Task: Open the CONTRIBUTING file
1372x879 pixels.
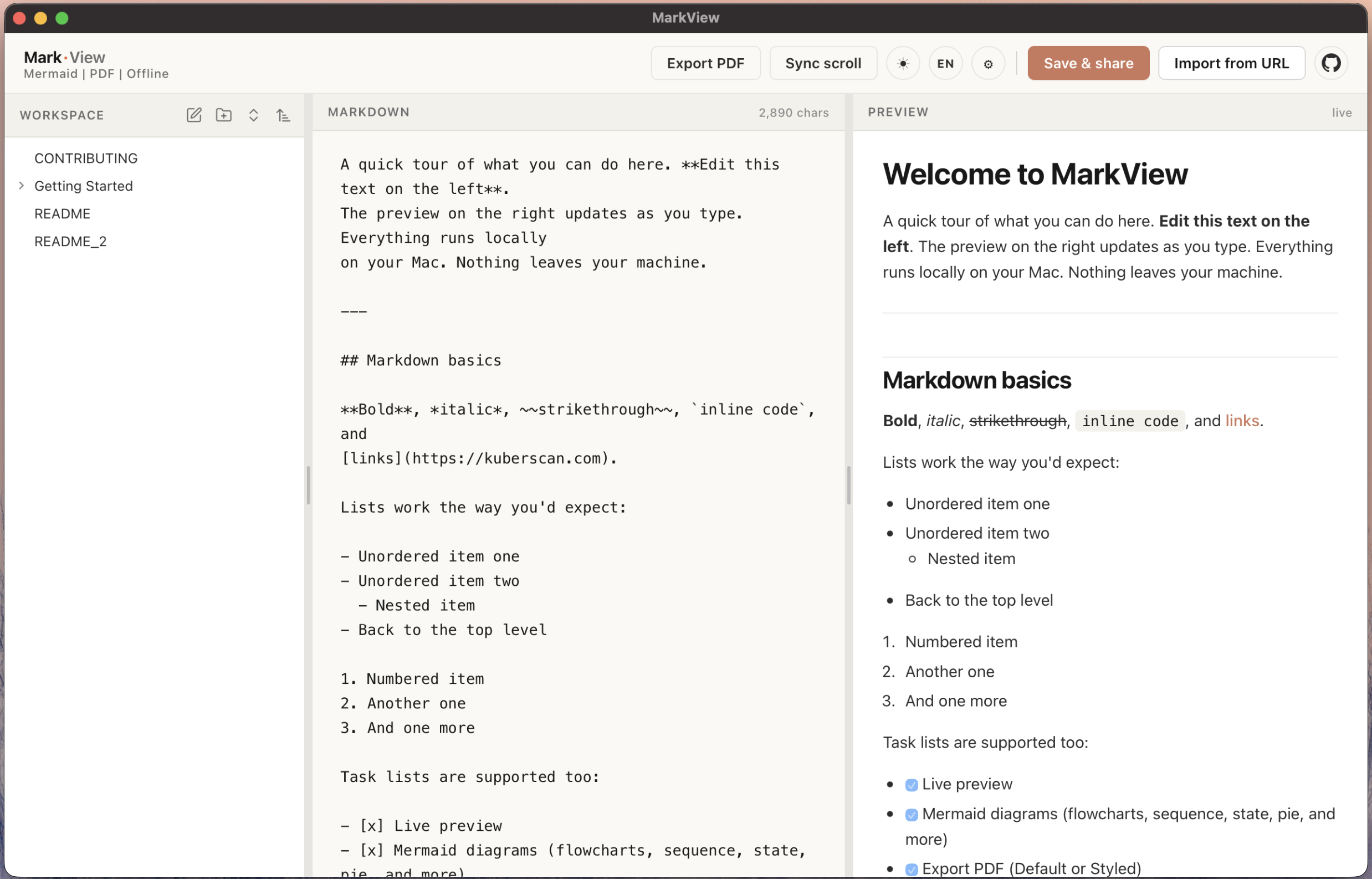Action: [86, 158]
